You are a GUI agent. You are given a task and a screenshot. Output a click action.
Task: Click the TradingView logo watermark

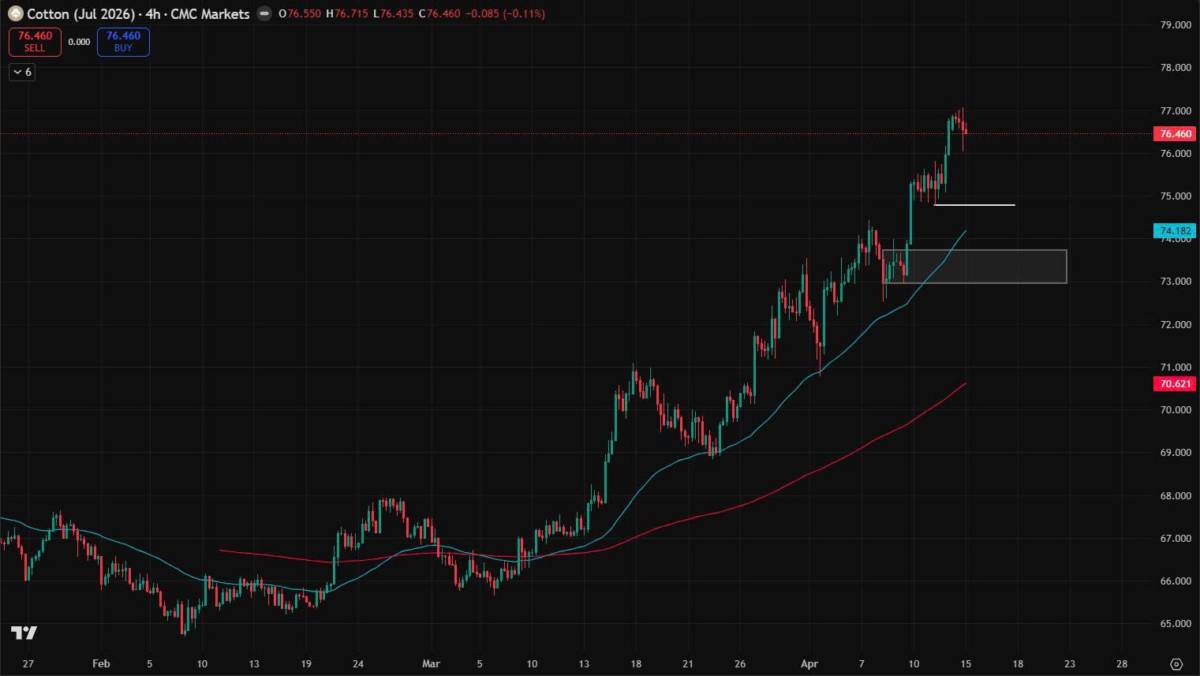23,632
